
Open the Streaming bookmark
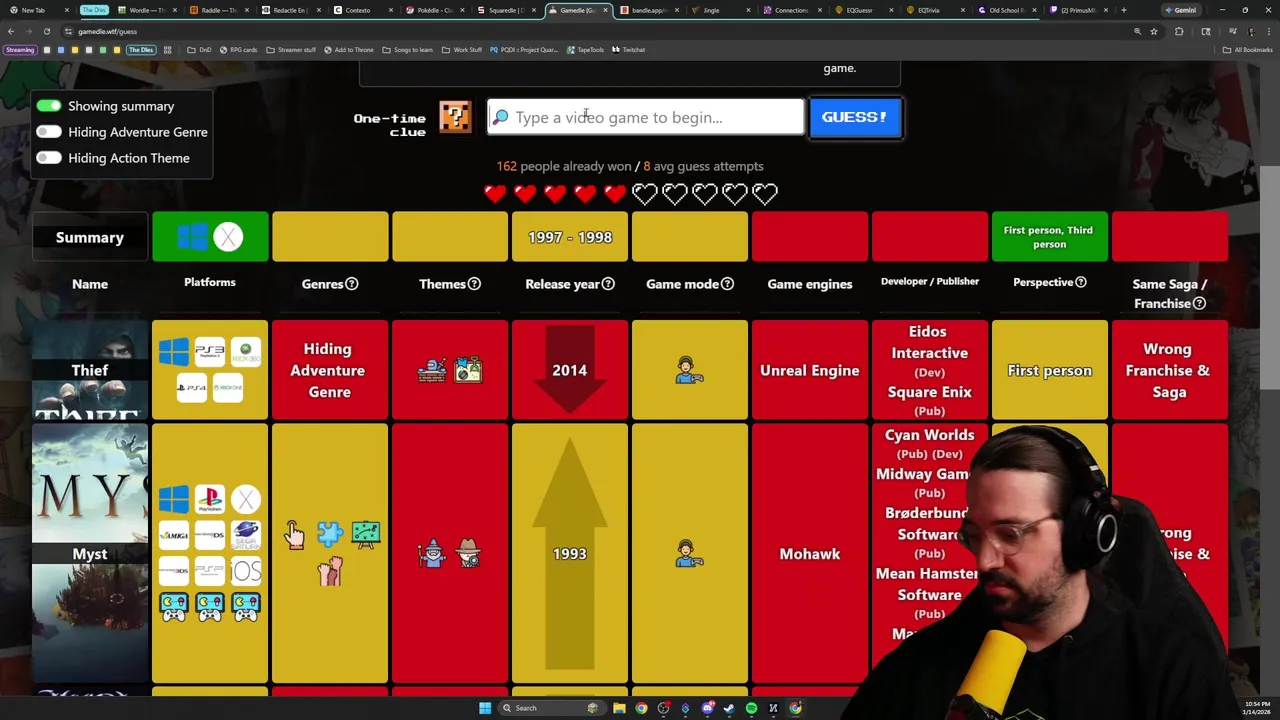click(x=20, y=49)
